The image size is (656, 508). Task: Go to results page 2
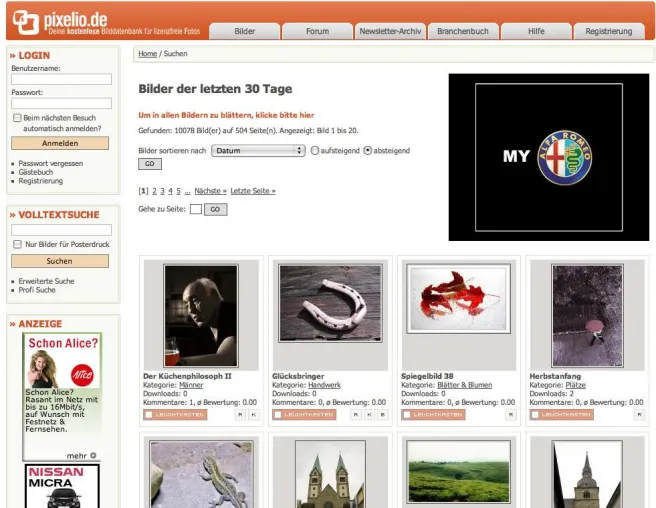tap(154, 191)
